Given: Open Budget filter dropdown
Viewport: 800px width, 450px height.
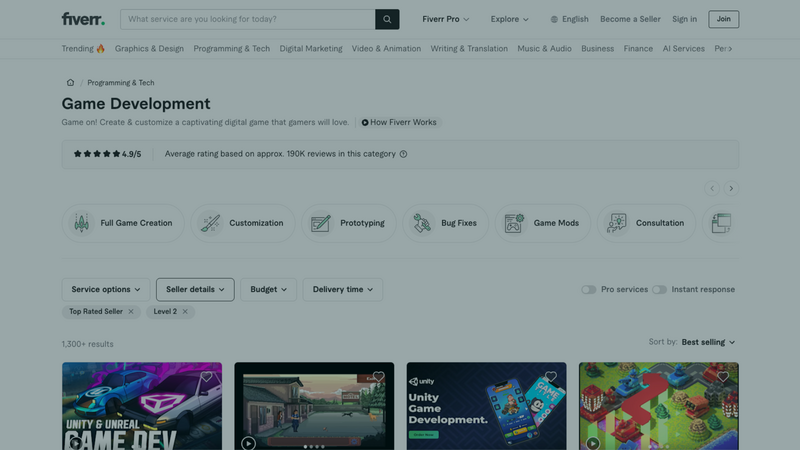Looking at the screenshot, I should click(x=268, y=290).
